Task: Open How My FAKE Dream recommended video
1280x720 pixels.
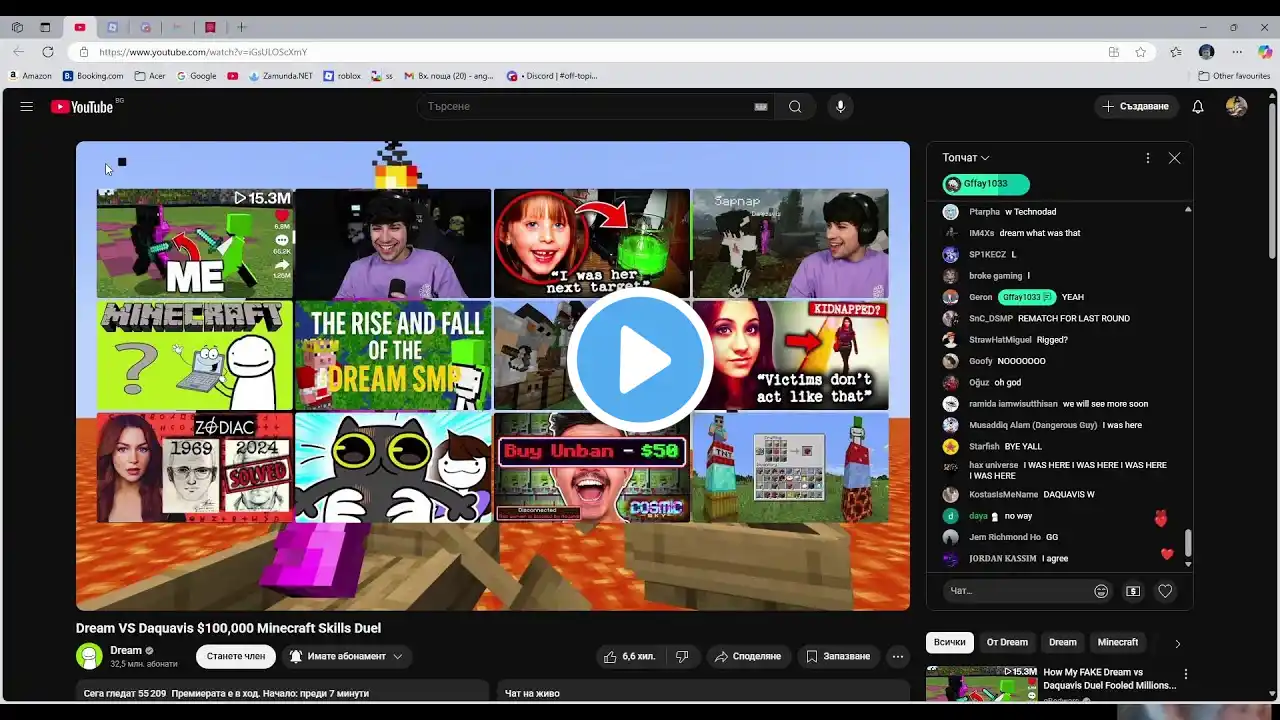Action: (1109, 678)
